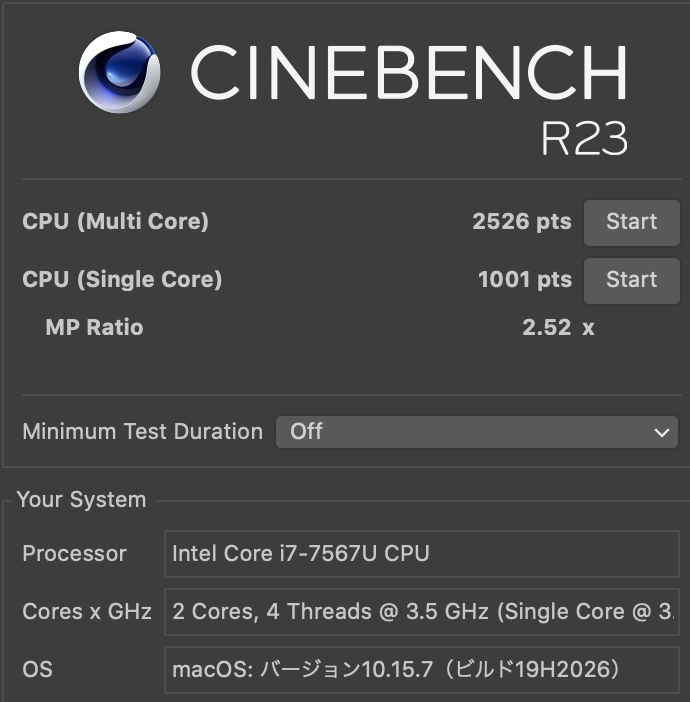Click the 2526 pts multi core score

click(521, 222)
